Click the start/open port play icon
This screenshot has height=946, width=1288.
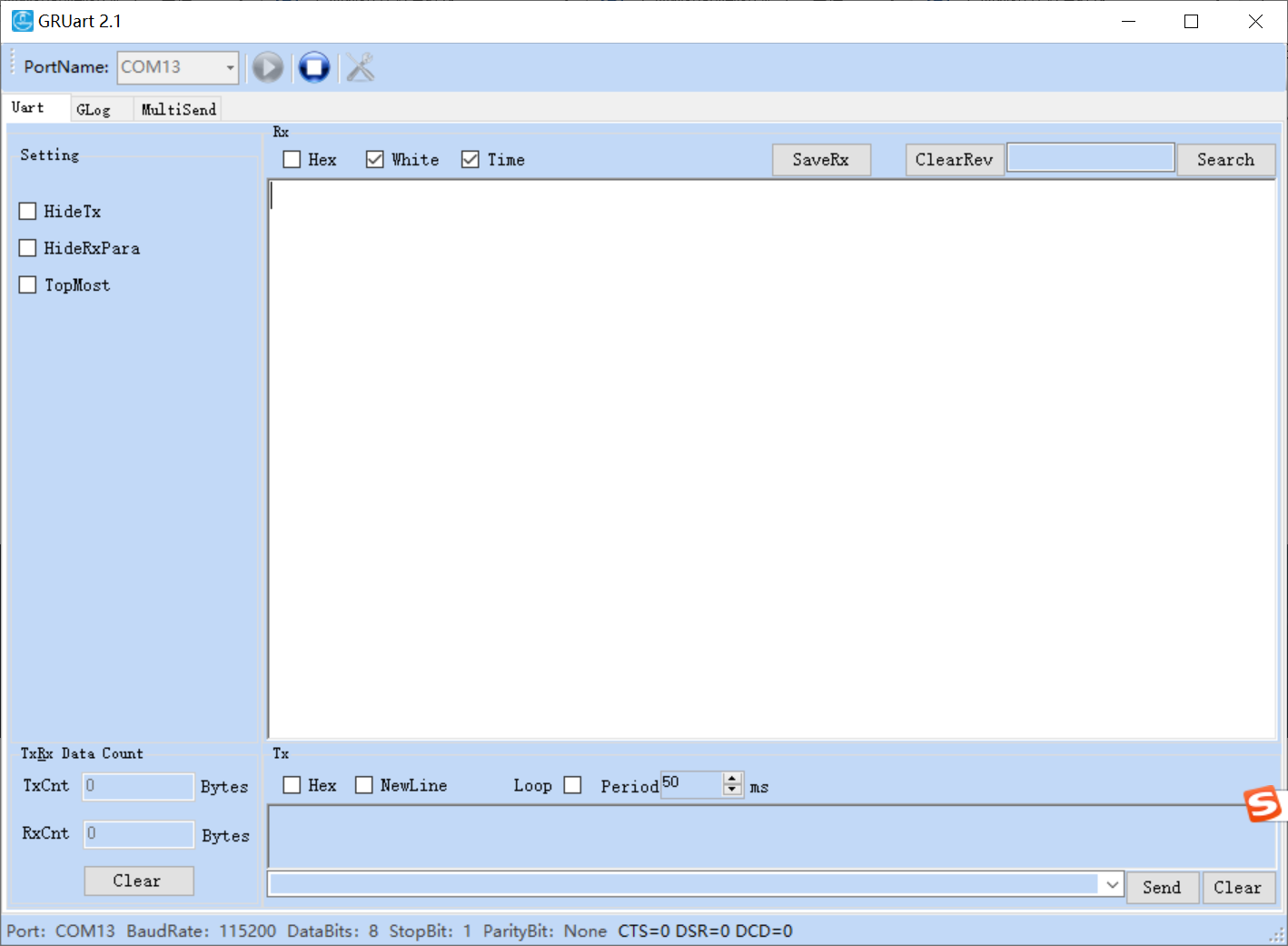pyautogui.click(x=268, y=67)
